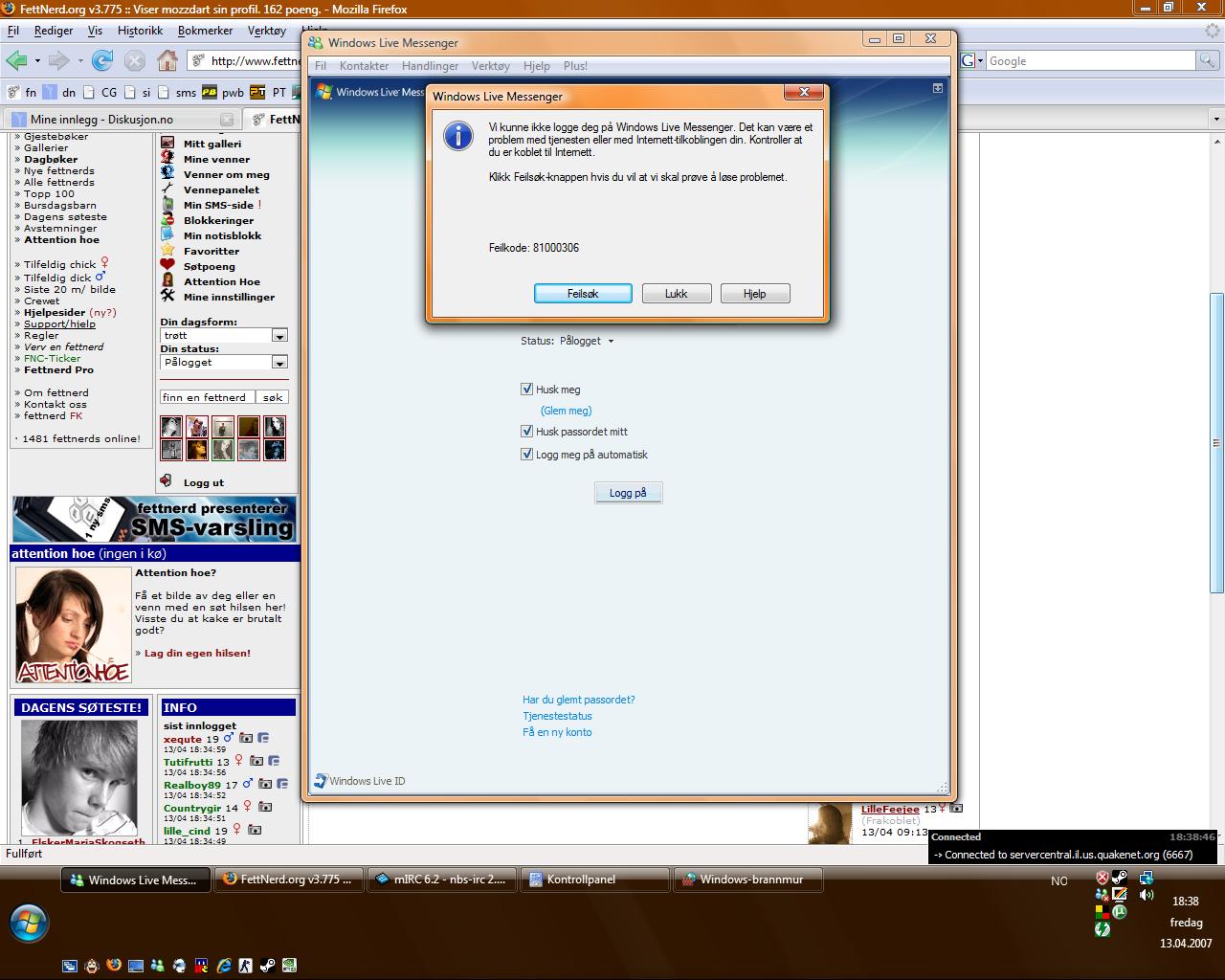The height and width of the screenshot is (980, 1225).
Task: Open Favoritter star icon on FettNerd
Action: click(x=167, y=250)
